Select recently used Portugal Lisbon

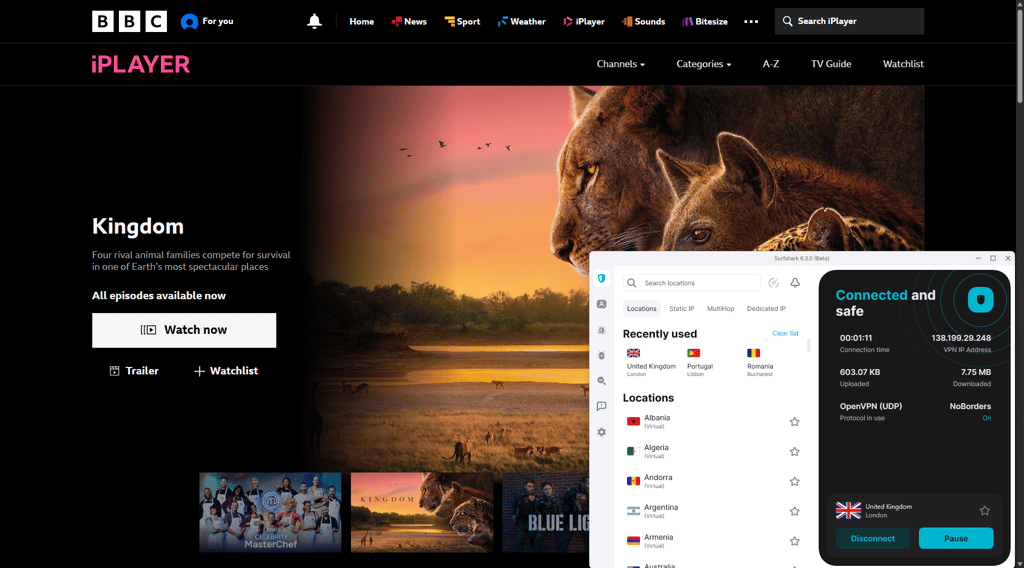[699, 362]
